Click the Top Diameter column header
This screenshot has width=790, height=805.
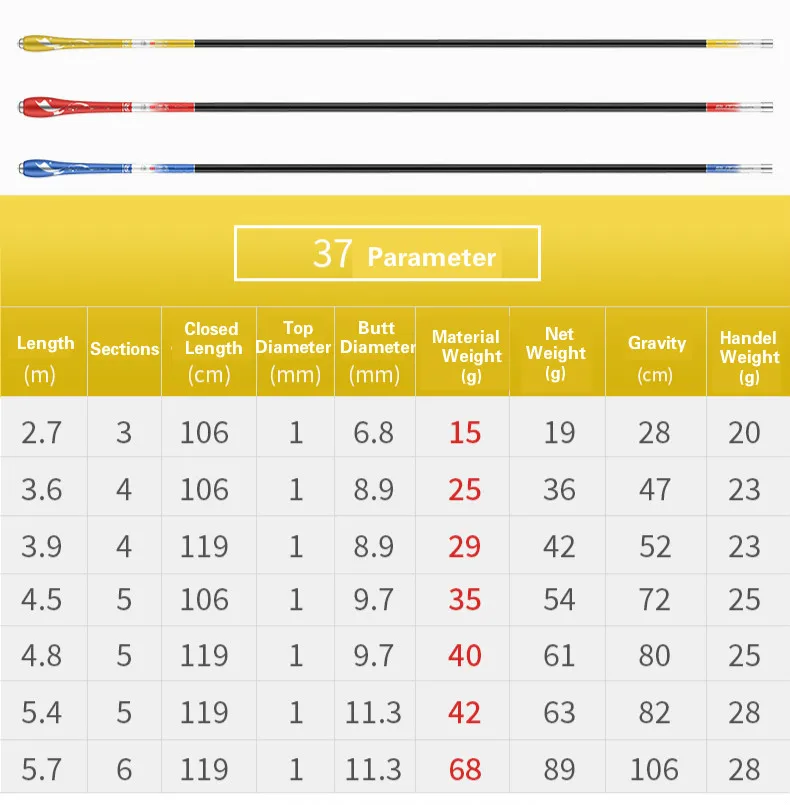pos(294,351)
